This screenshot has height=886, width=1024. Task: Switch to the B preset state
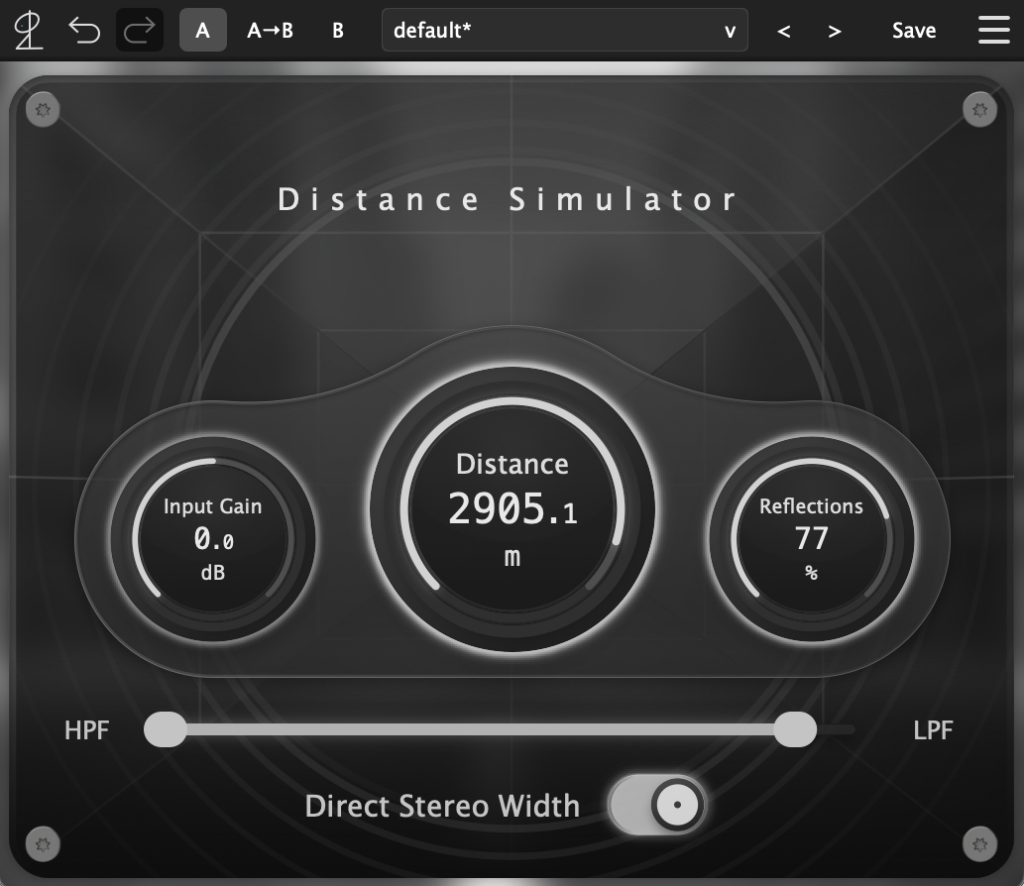pyautogui.click(x=338, y=31)
